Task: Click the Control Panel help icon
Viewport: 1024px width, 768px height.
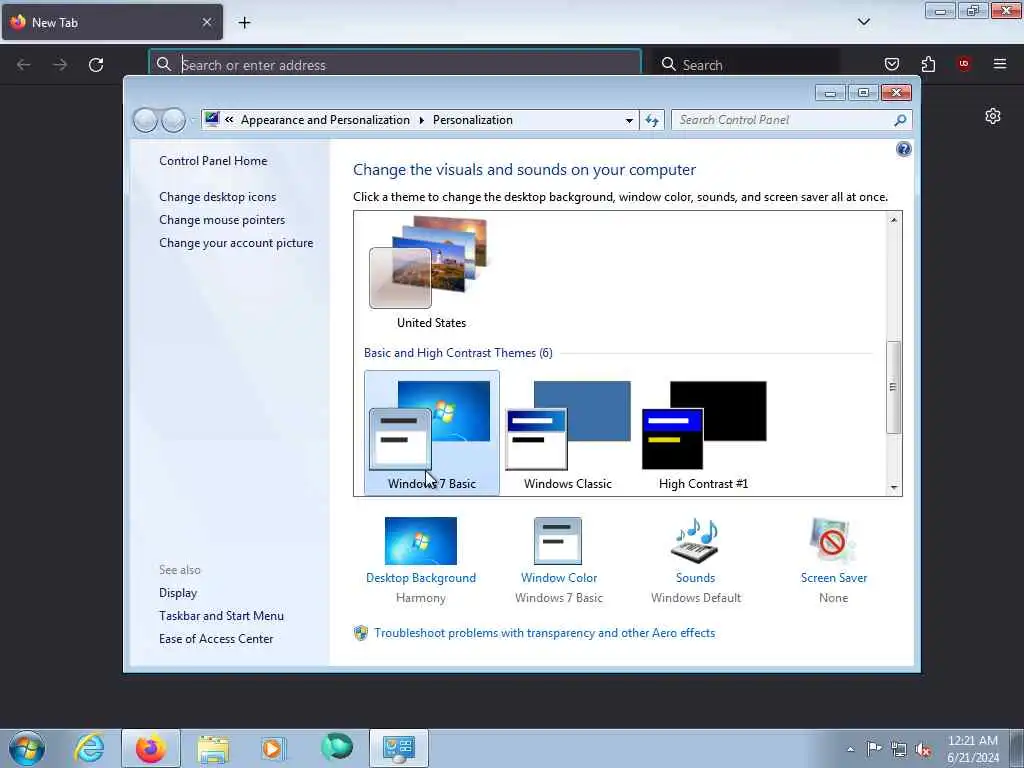Action: pos(903,150)
